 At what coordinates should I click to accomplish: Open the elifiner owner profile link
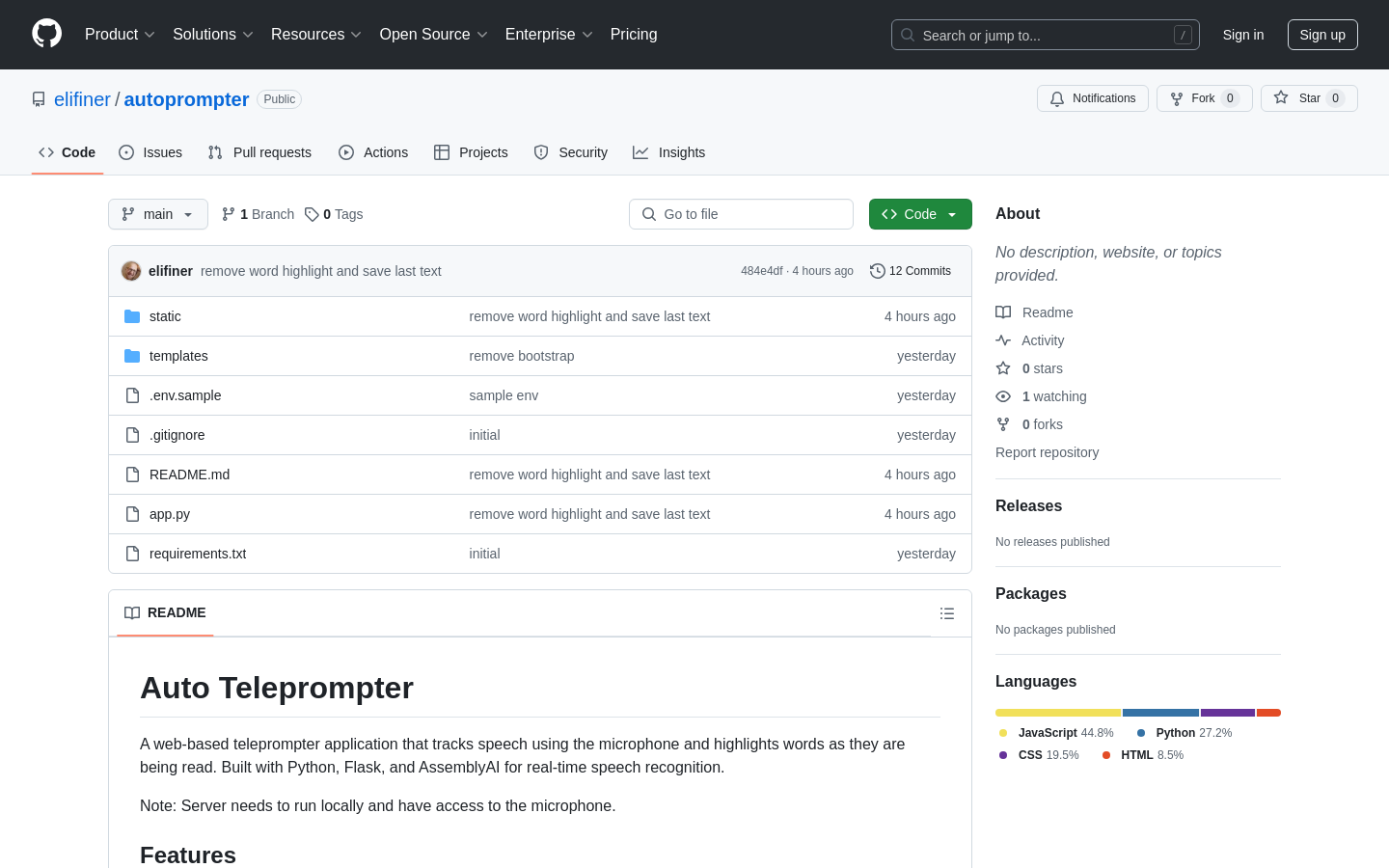click(x=82, y=99)
